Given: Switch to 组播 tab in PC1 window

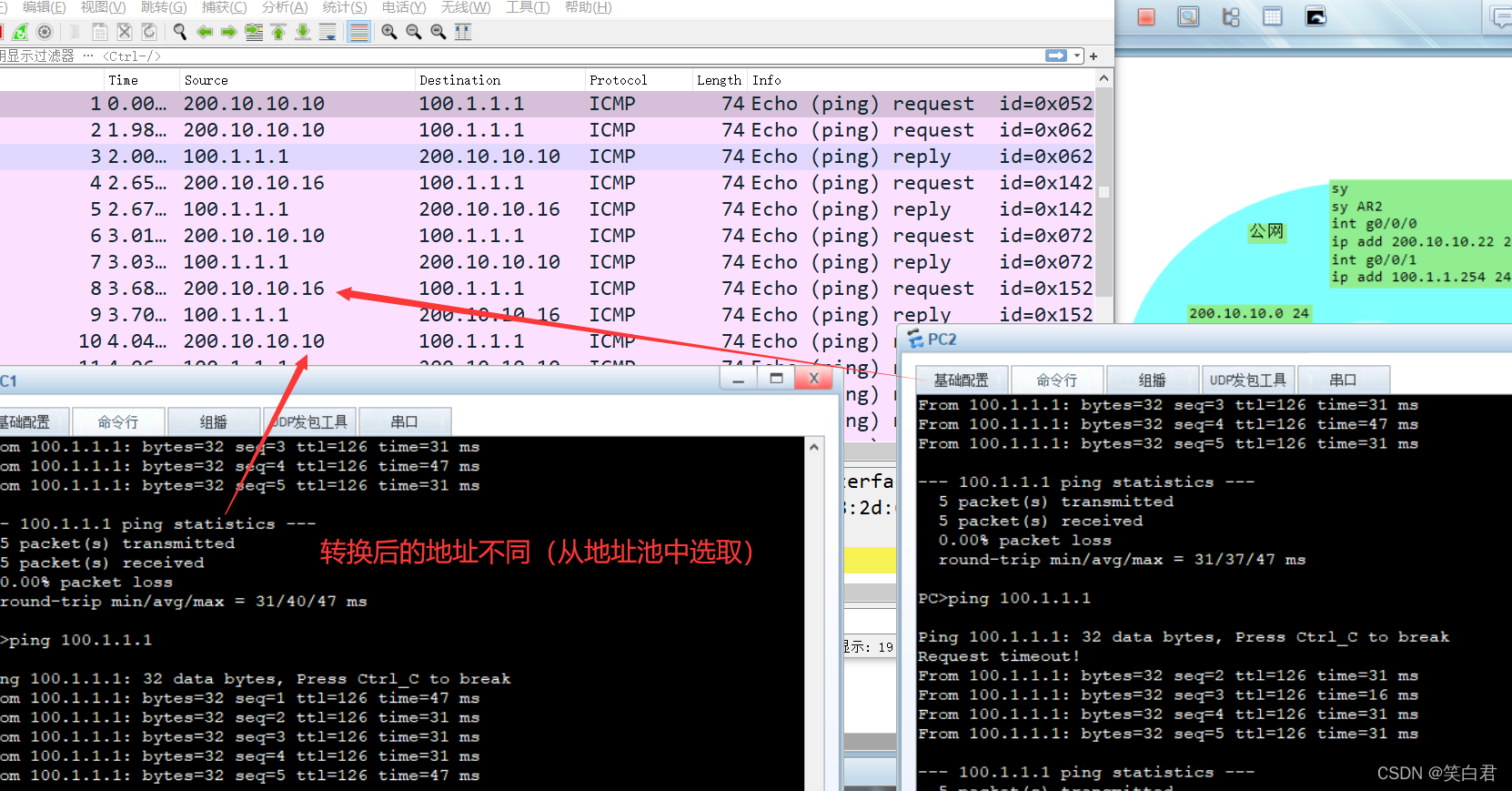Looking at the screenshot, I should tap(214, 422).
